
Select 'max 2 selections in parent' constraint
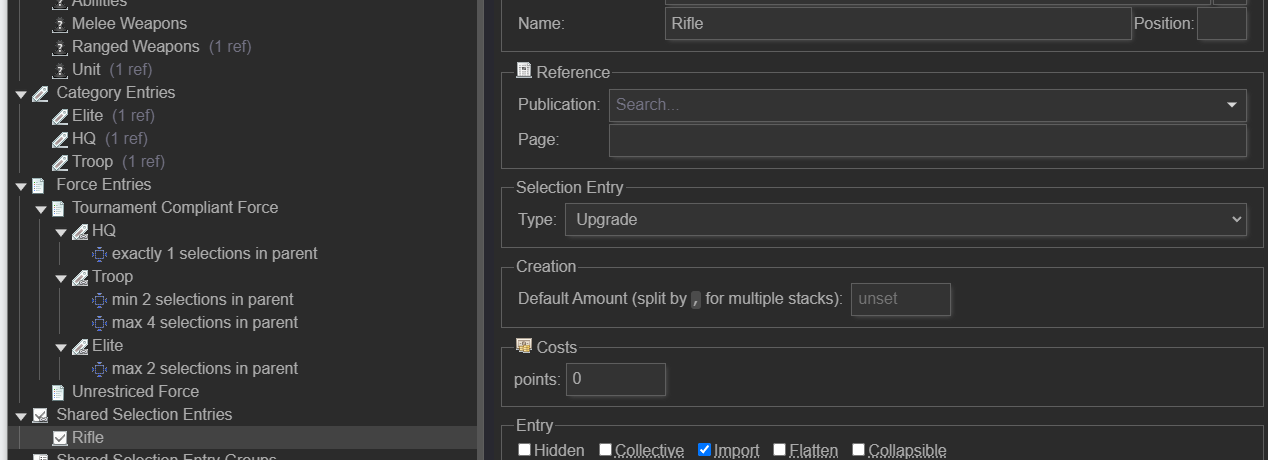click(x=205, y=368)
